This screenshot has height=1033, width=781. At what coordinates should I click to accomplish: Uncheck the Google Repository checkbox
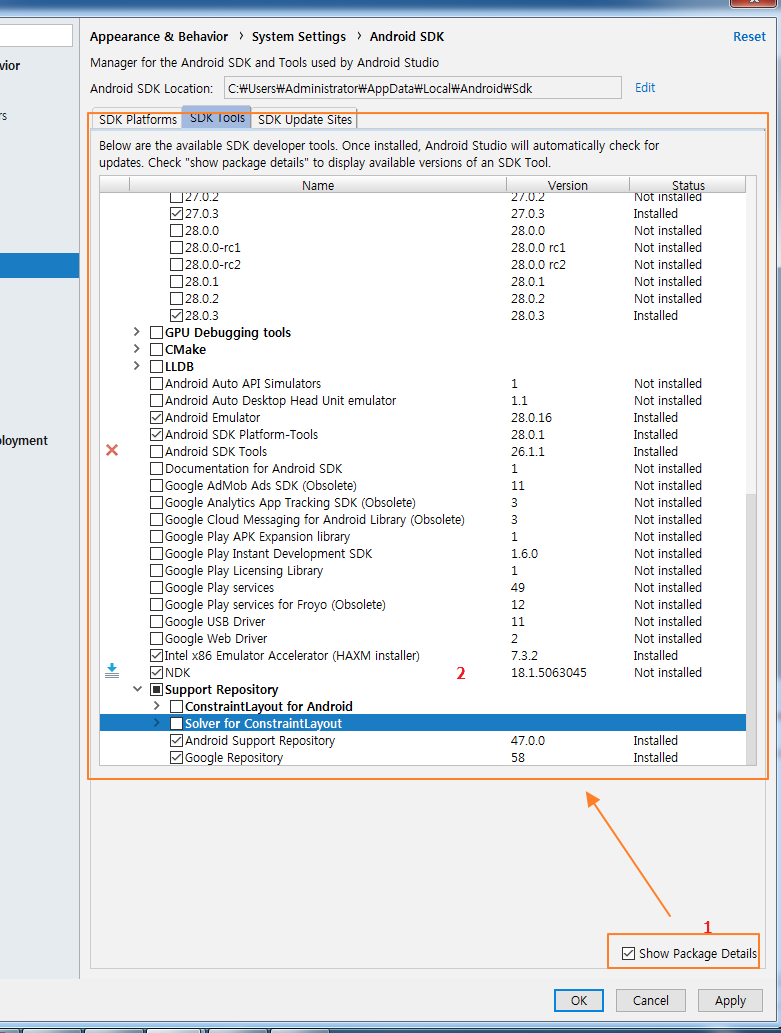coord(176,758)
